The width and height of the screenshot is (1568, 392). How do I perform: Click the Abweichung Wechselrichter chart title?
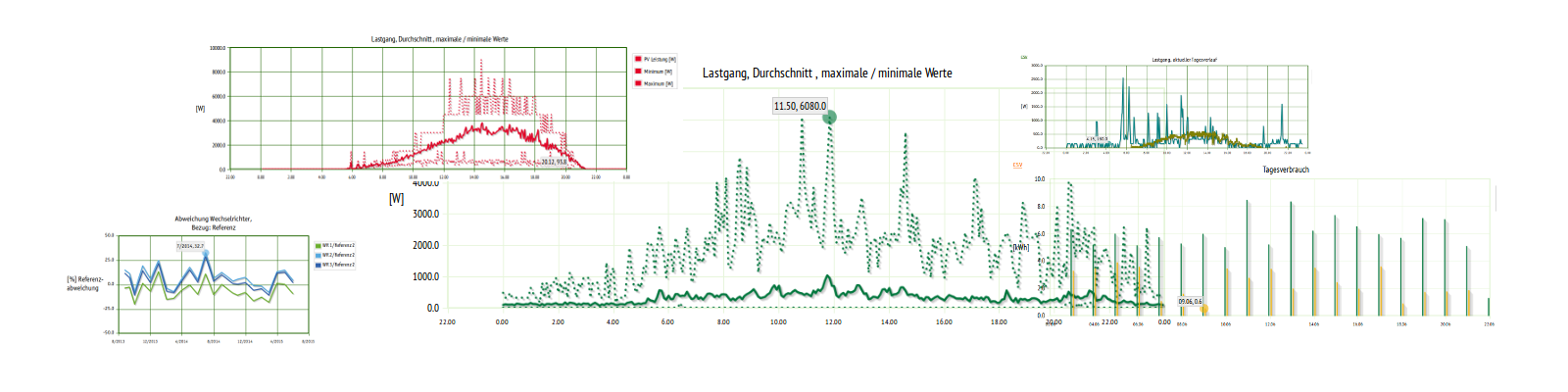pos(213,223)
